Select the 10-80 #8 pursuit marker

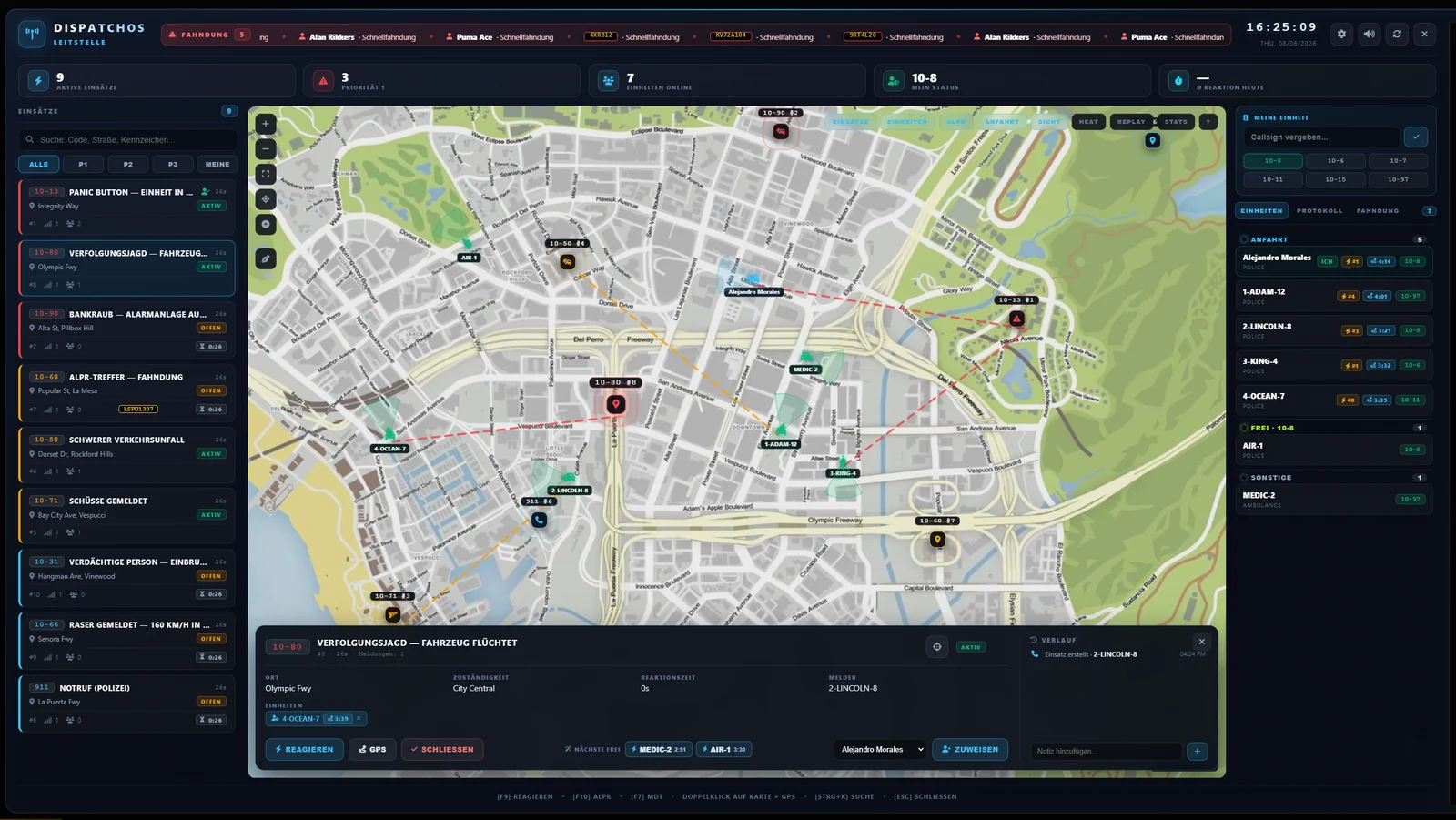[616, 403]
